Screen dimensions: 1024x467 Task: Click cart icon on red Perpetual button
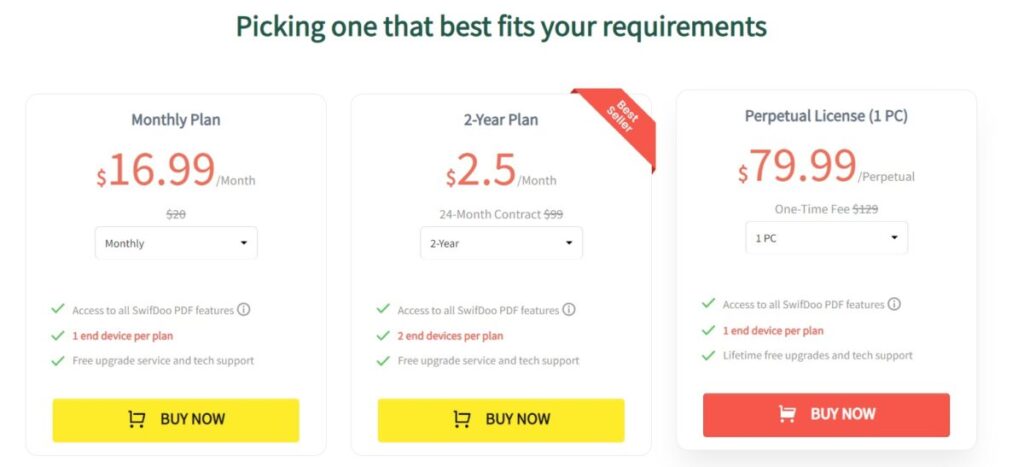click(x=787, y=413)
